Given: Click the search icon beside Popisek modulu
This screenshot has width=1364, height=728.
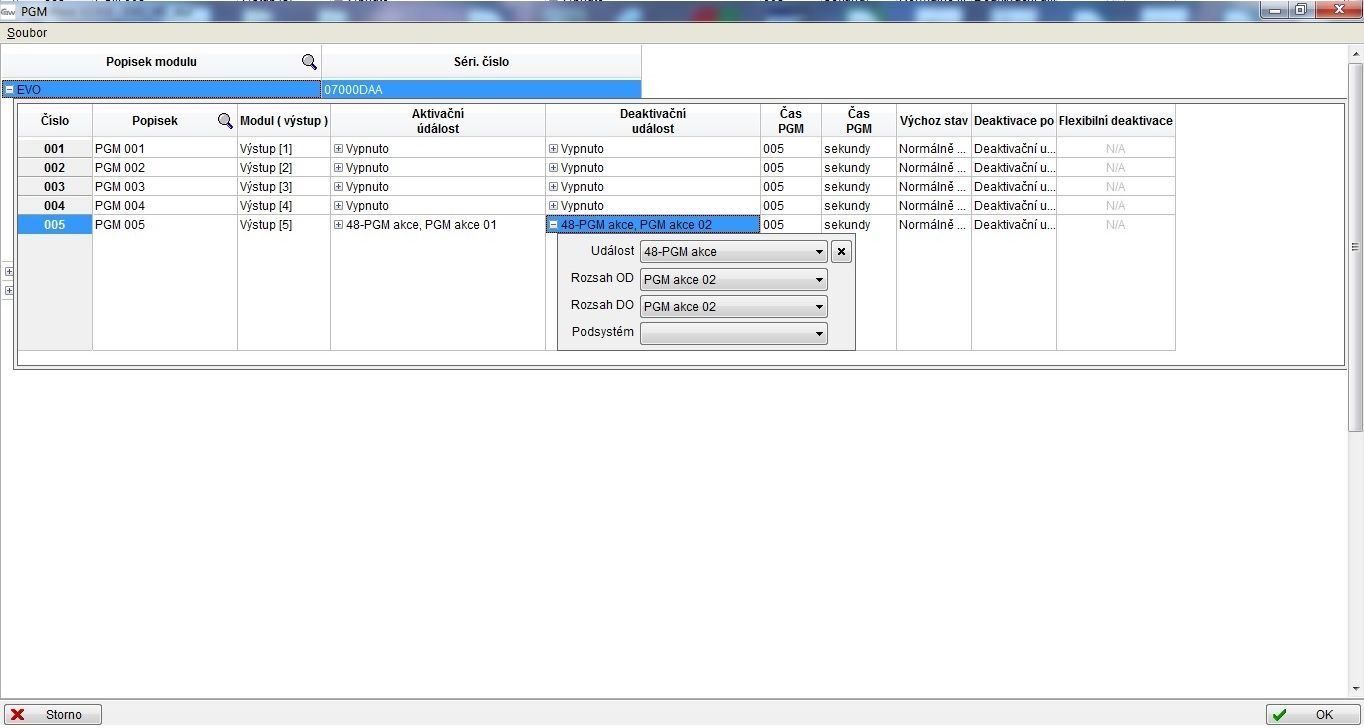Looking at the screenshot, I should point(309,62).
